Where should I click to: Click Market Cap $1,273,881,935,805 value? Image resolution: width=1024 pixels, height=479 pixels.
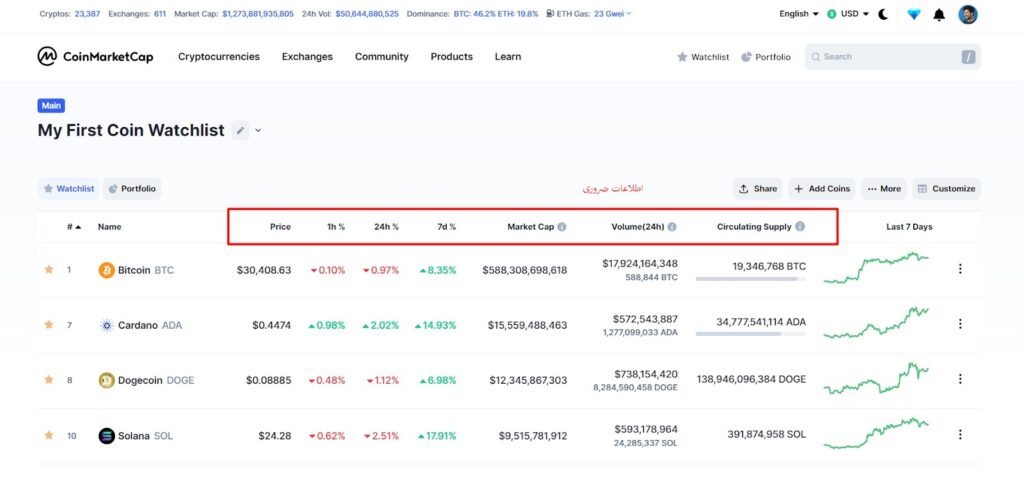[258, 13]
